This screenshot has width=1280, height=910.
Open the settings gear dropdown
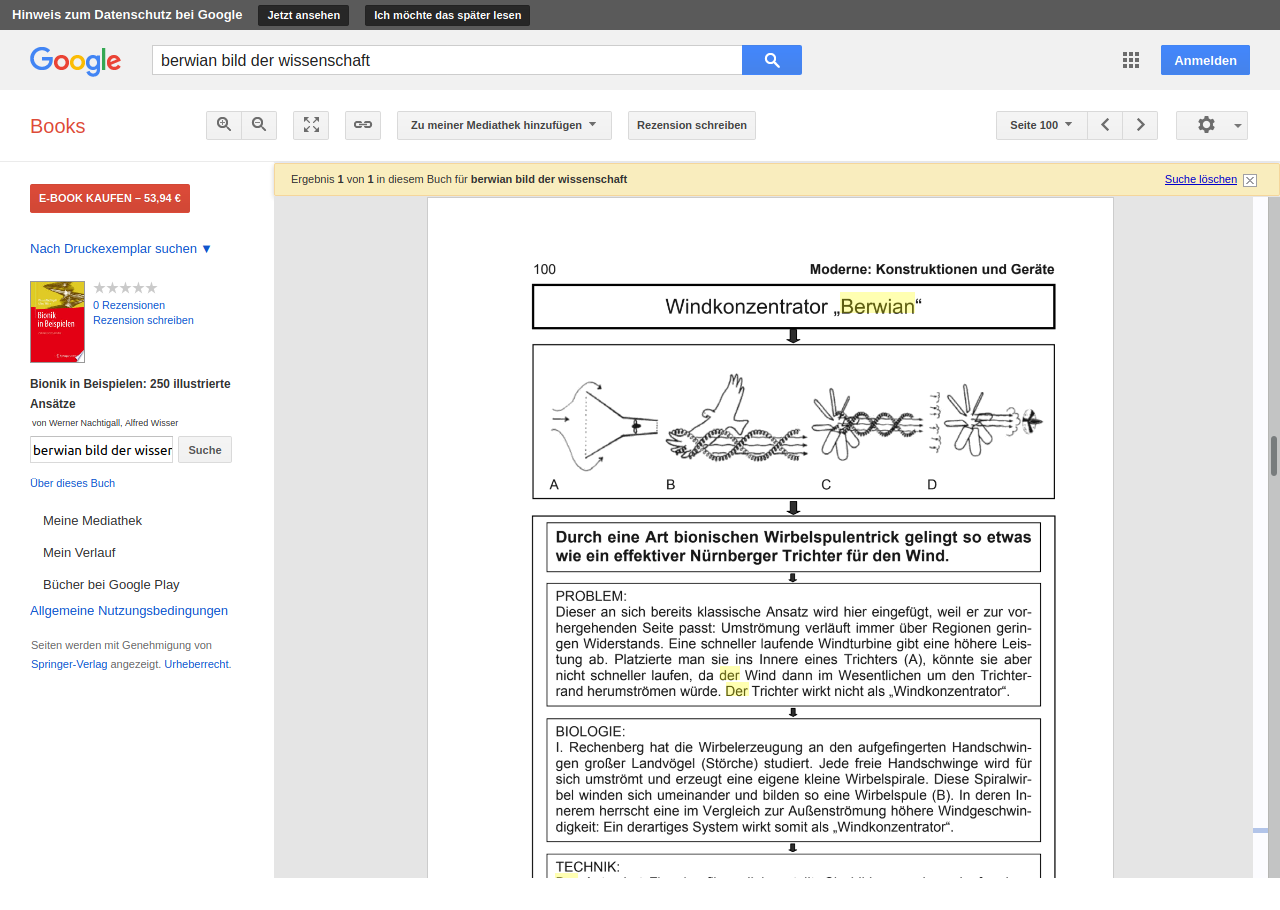click(1211, 125)
